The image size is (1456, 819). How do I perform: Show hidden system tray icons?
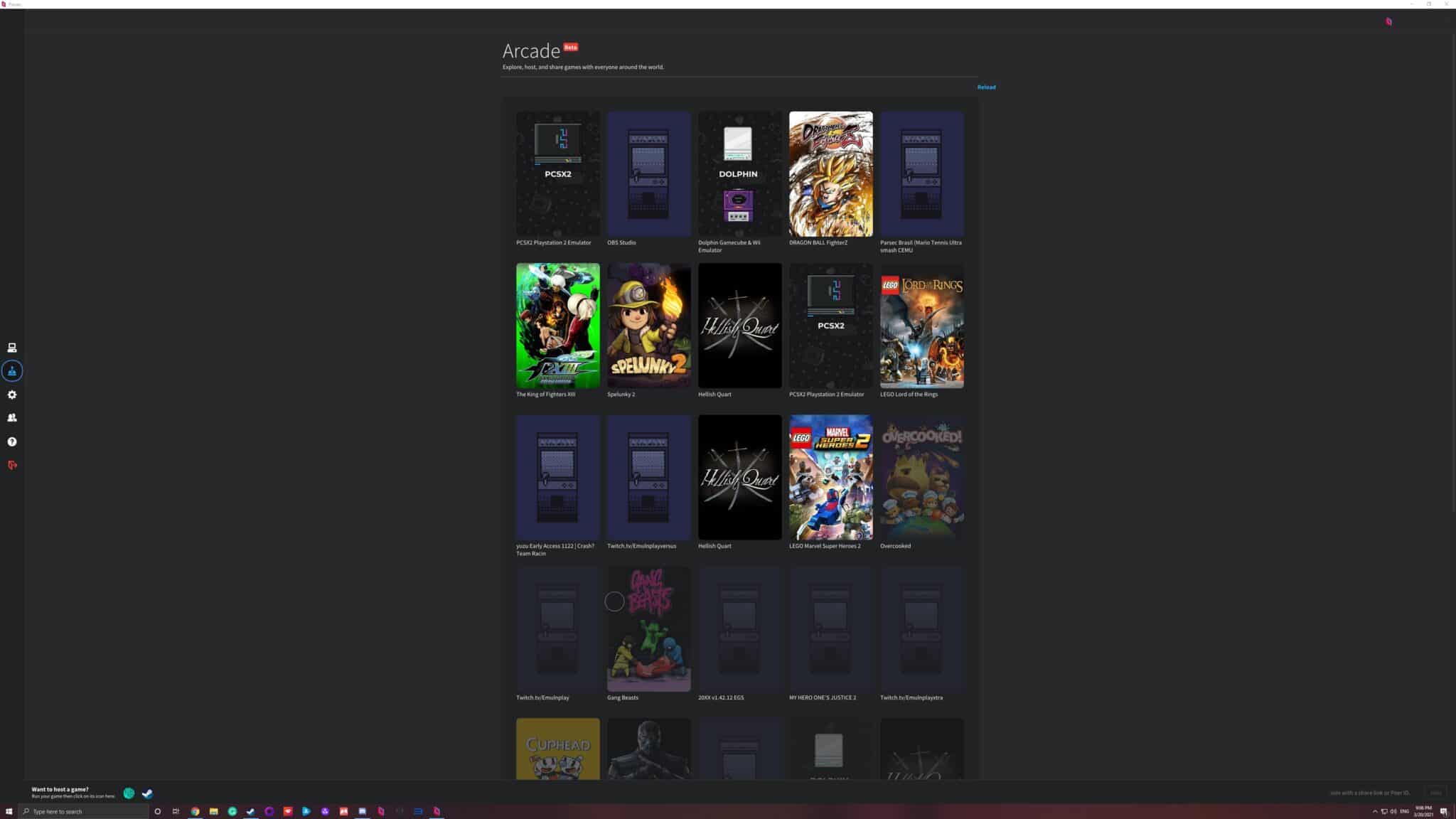click(x=1375, y=811)
